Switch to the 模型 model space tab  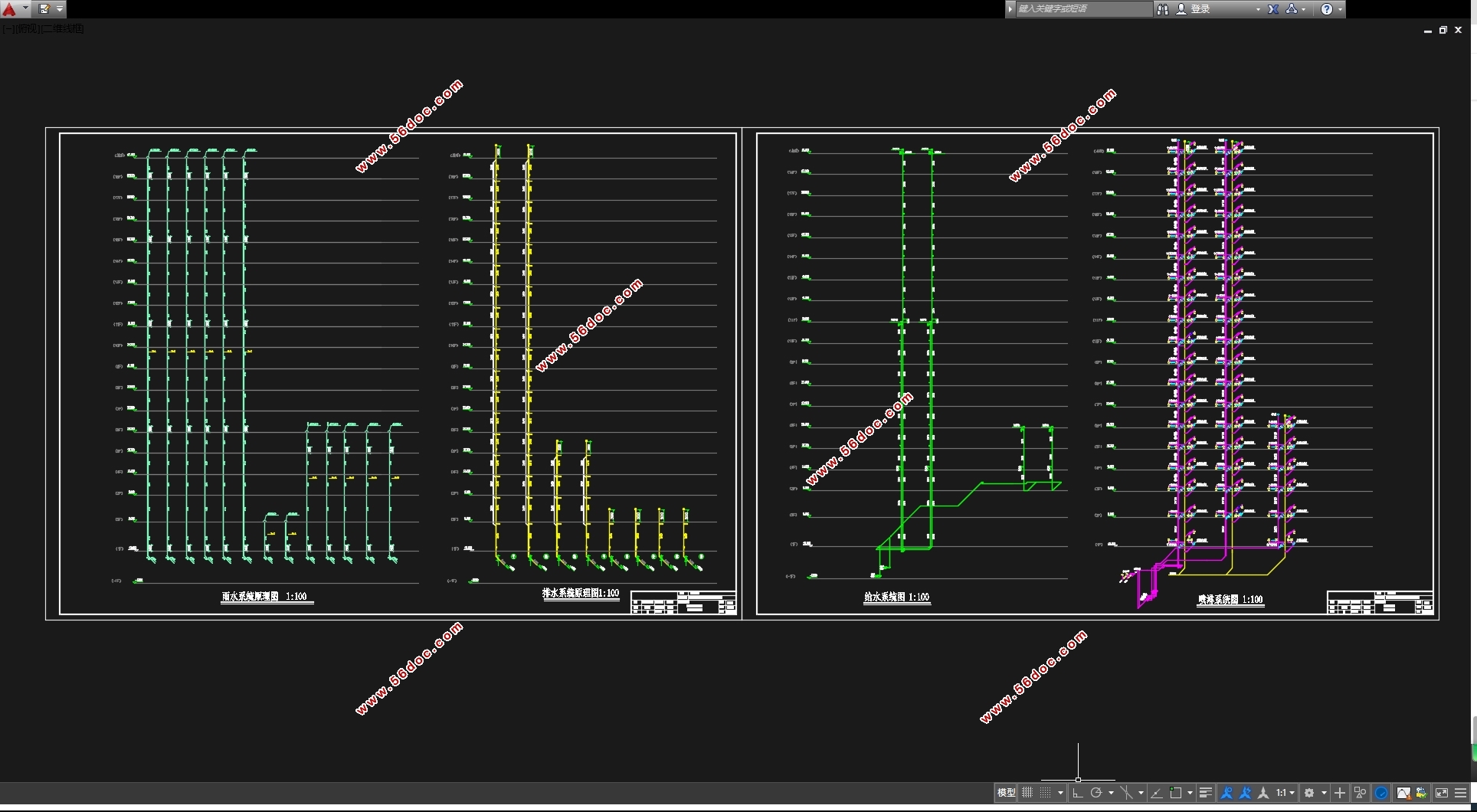[x=1006, y=793]
